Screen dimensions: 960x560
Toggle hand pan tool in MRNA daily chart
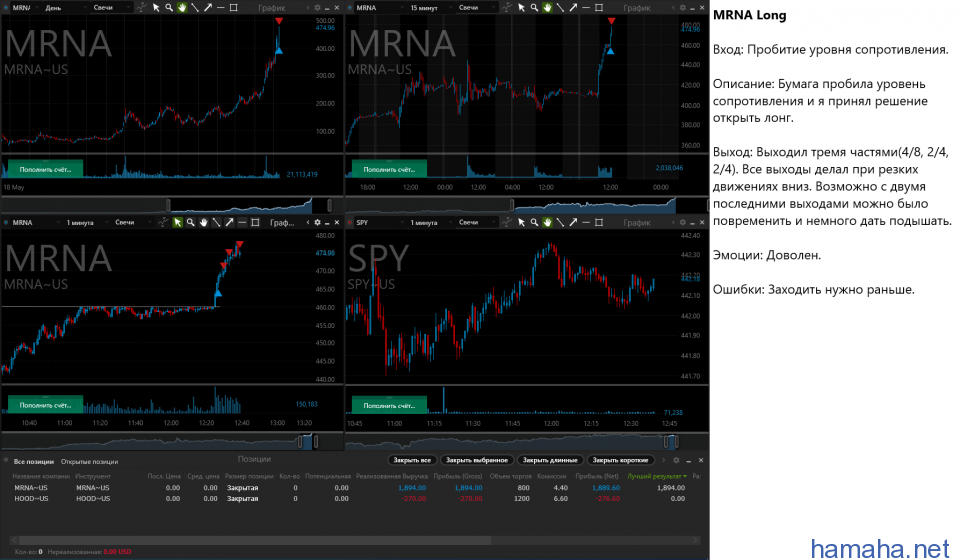pos(182,7)
